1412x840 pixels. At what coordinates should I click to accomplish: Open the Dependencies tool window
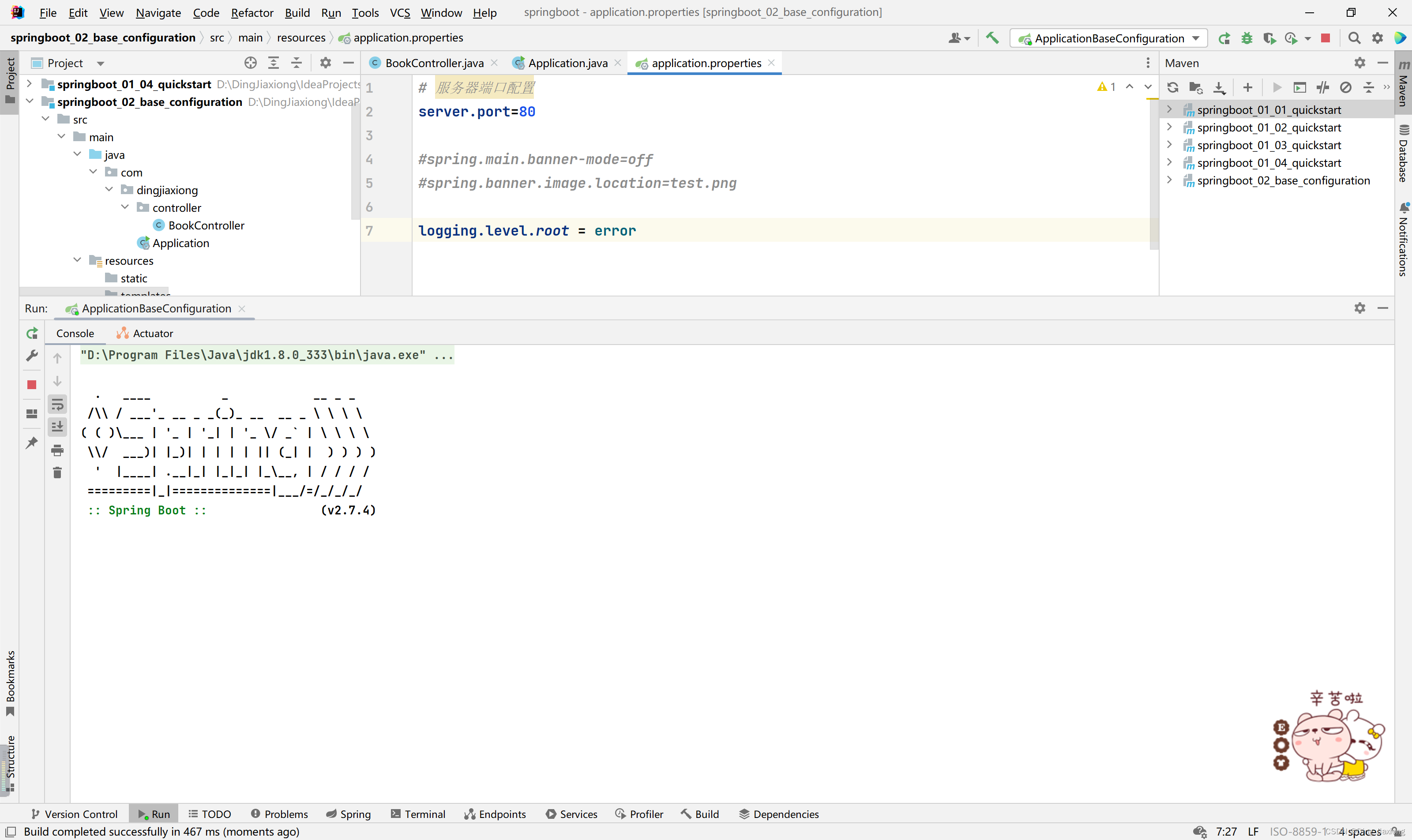[779, 814]
